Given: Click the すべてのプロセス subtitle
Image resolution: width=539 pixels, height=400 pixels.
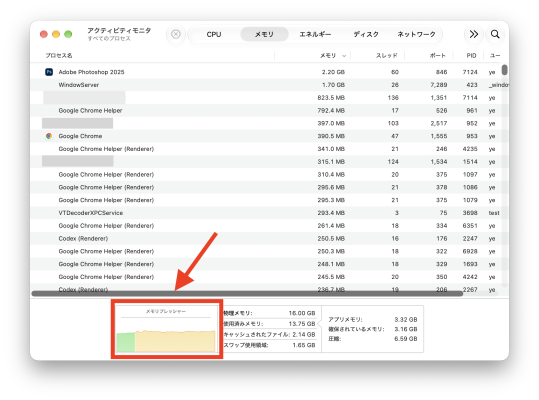Looking at the screenshot, I should tap(109, 38).
